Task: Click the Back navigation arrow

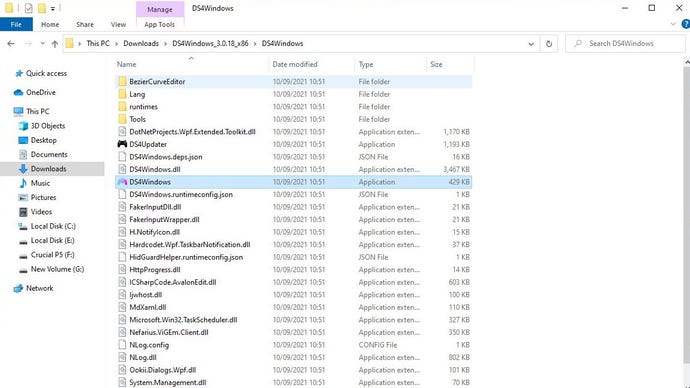Action: (11, 44)
